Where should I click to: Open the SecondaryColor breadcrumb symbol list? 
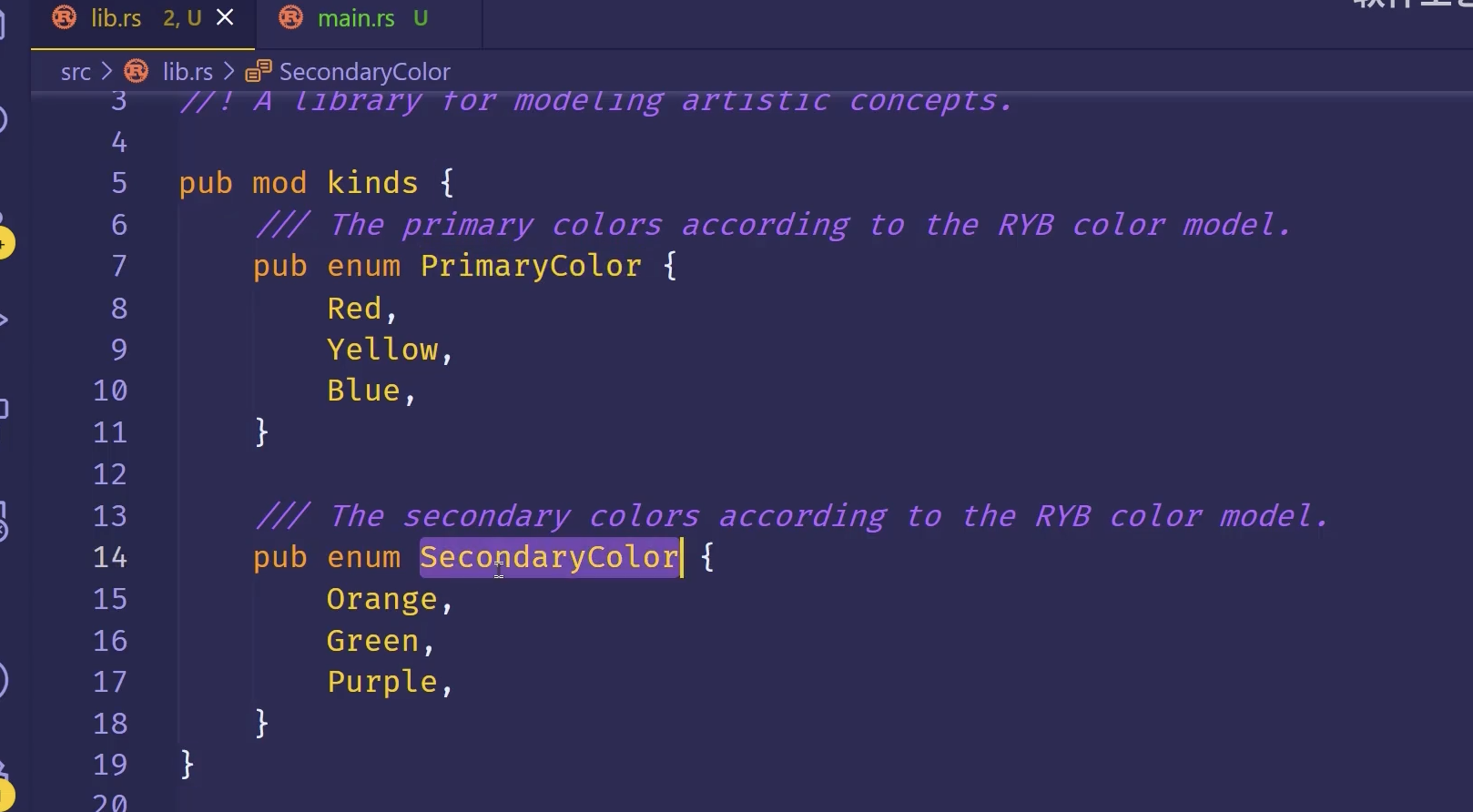(364, 72)
